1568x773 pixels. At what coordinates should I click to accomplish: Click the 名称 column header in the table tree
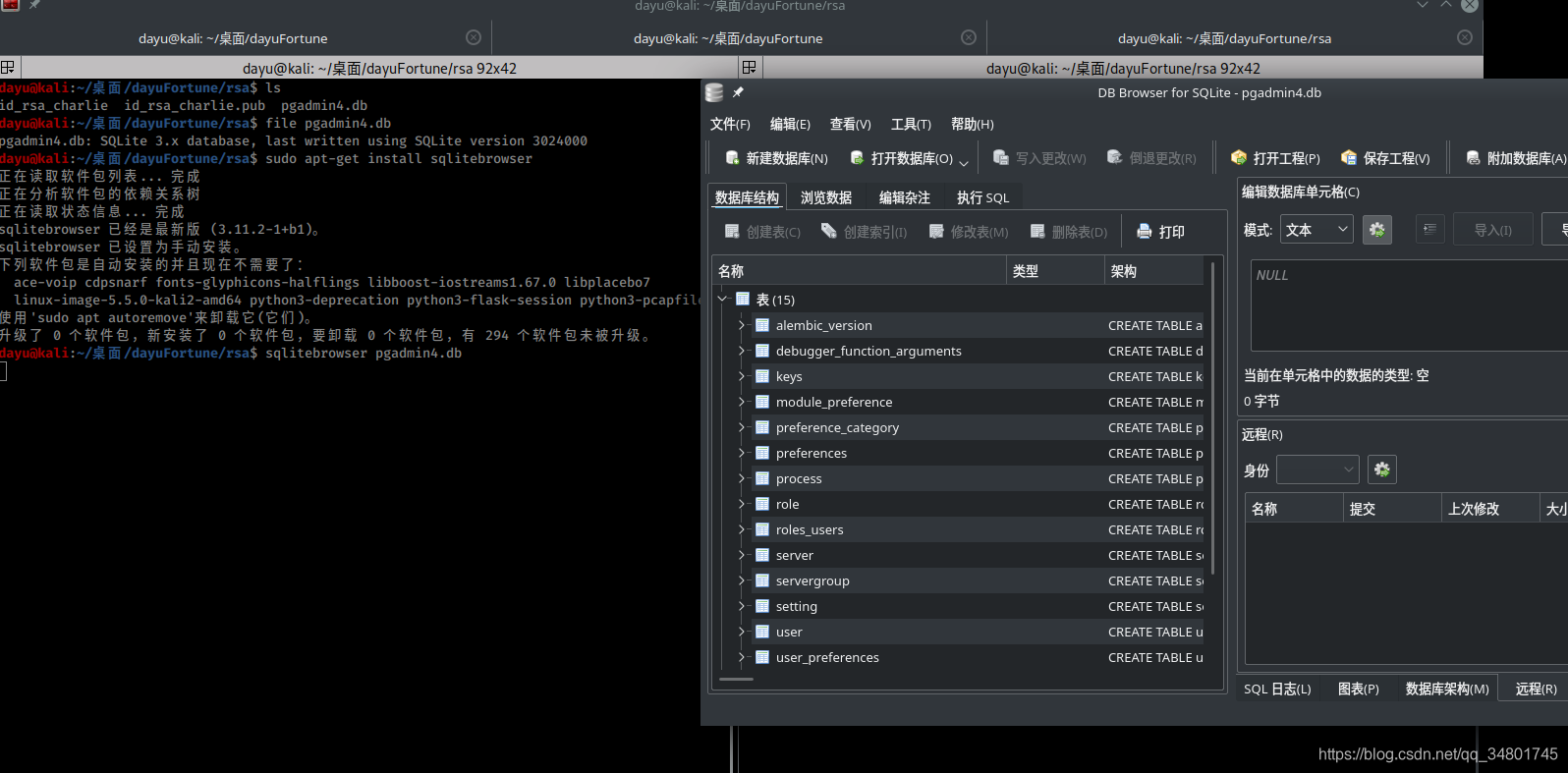(860, 271)
